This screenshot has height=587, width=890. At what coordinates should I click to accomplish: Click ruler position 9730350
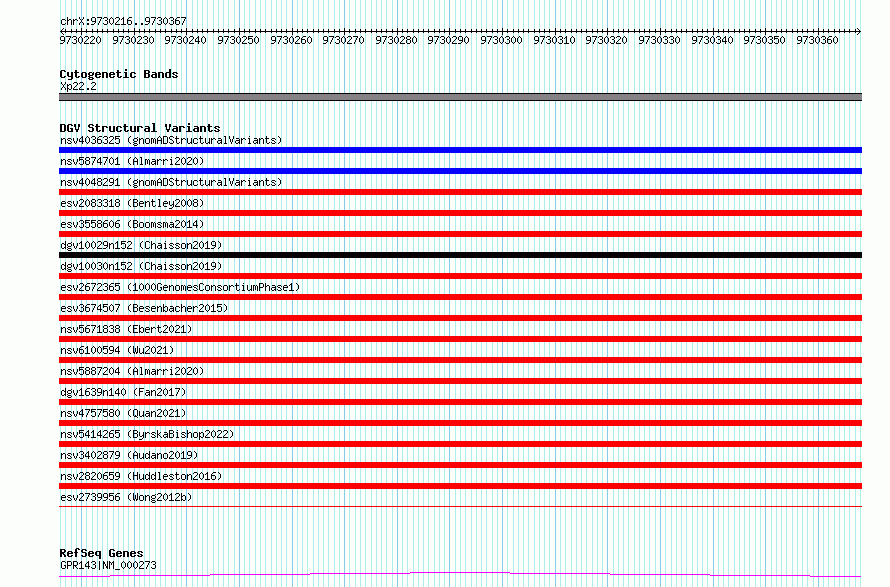click(x=764, y=40)
